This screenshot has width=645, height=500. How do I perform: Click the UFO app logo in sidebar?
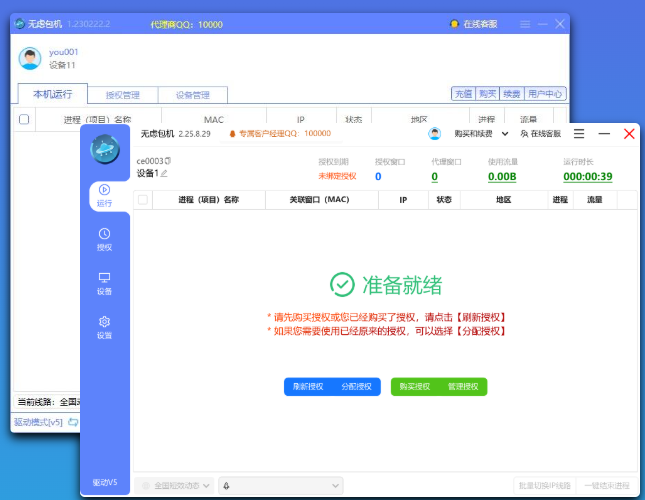[x=105, y=149]
